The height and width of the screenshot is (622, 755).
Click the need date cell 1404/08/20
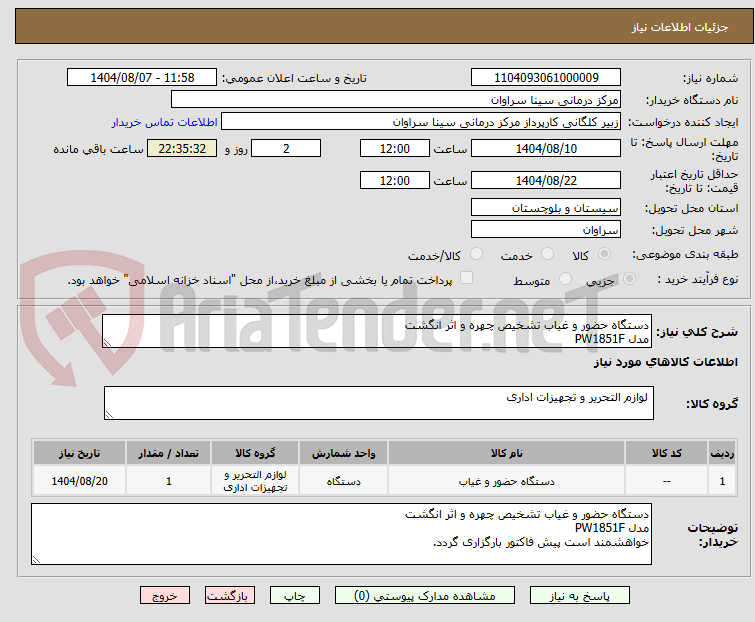(x=79, y=481)
